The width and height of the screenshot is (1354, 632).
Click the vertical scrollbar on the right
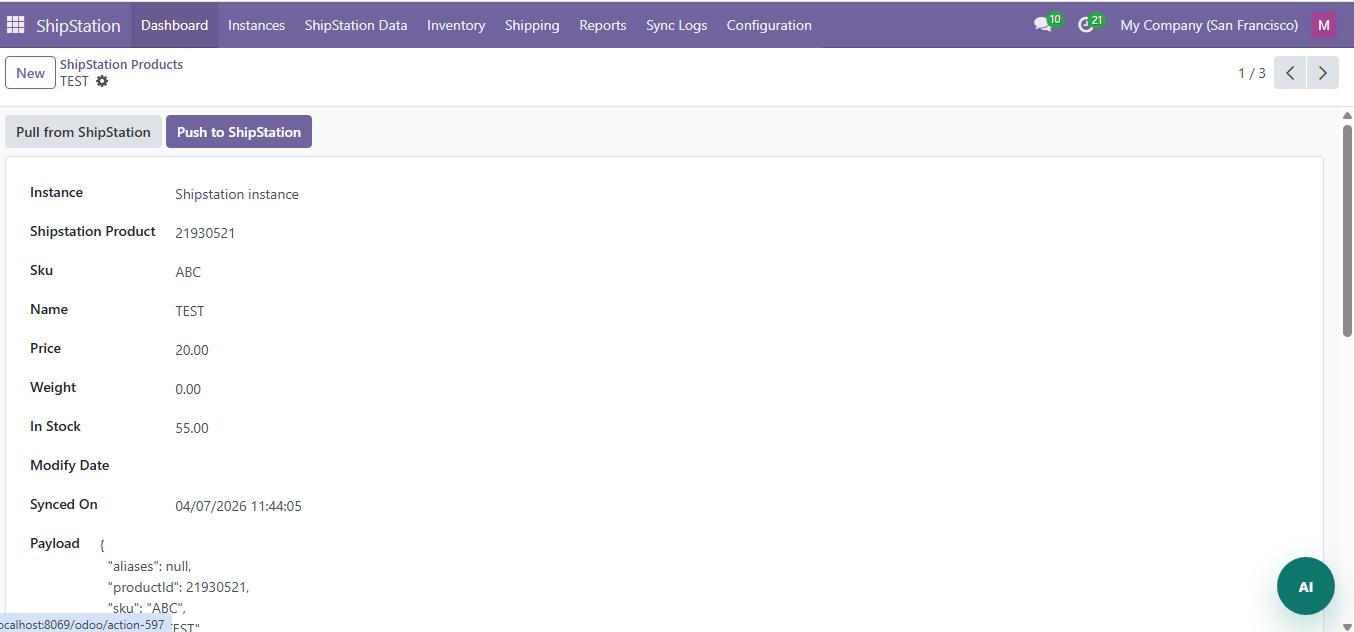click(1347, 230)
